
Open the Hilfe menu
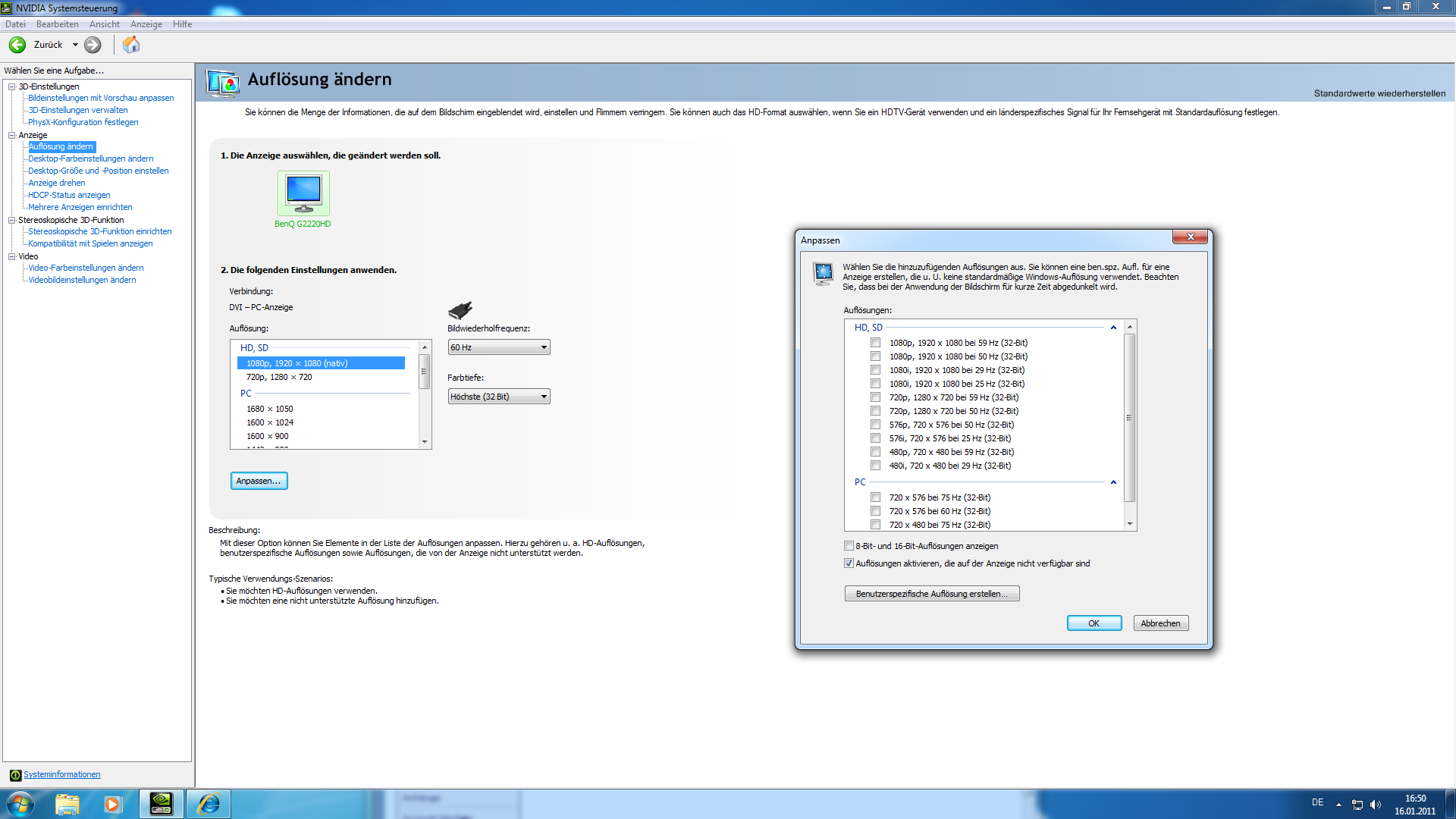click(x=182, y=24)
